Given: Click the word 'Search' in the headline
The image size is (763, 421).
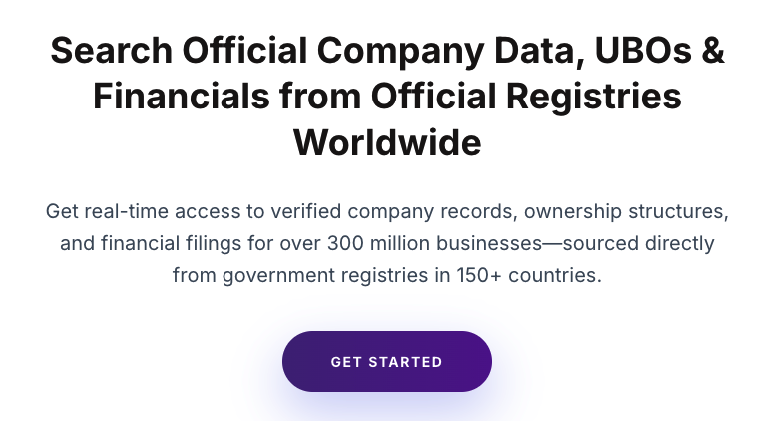Looking at the screenshot, I should [x=111, y=51].
